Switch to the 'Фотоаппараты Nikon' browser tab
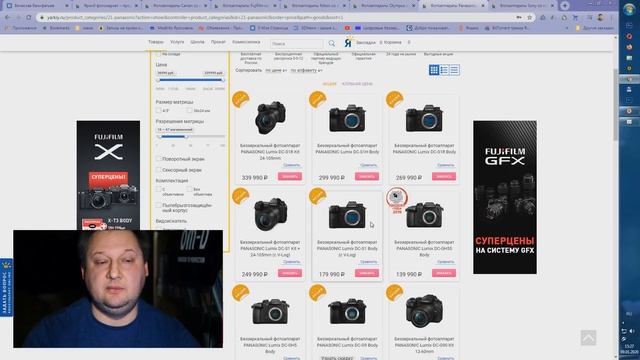The height and width of the screenshot is (360, 640). pos(314,6)
